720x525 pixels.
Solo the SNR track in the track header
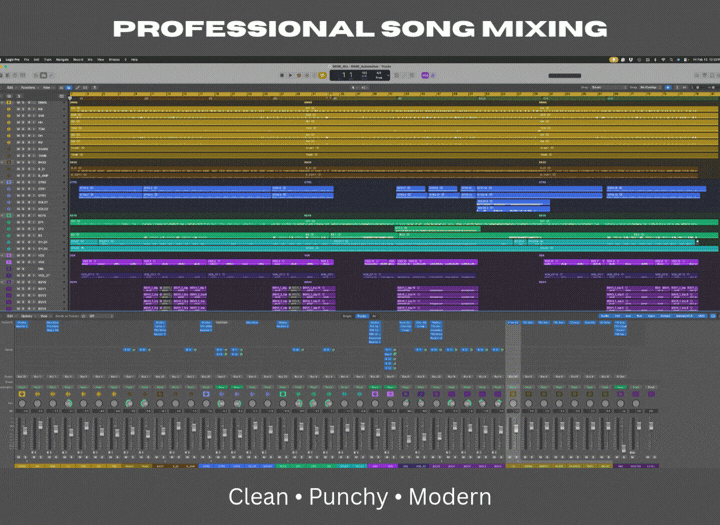click(23, 116)
